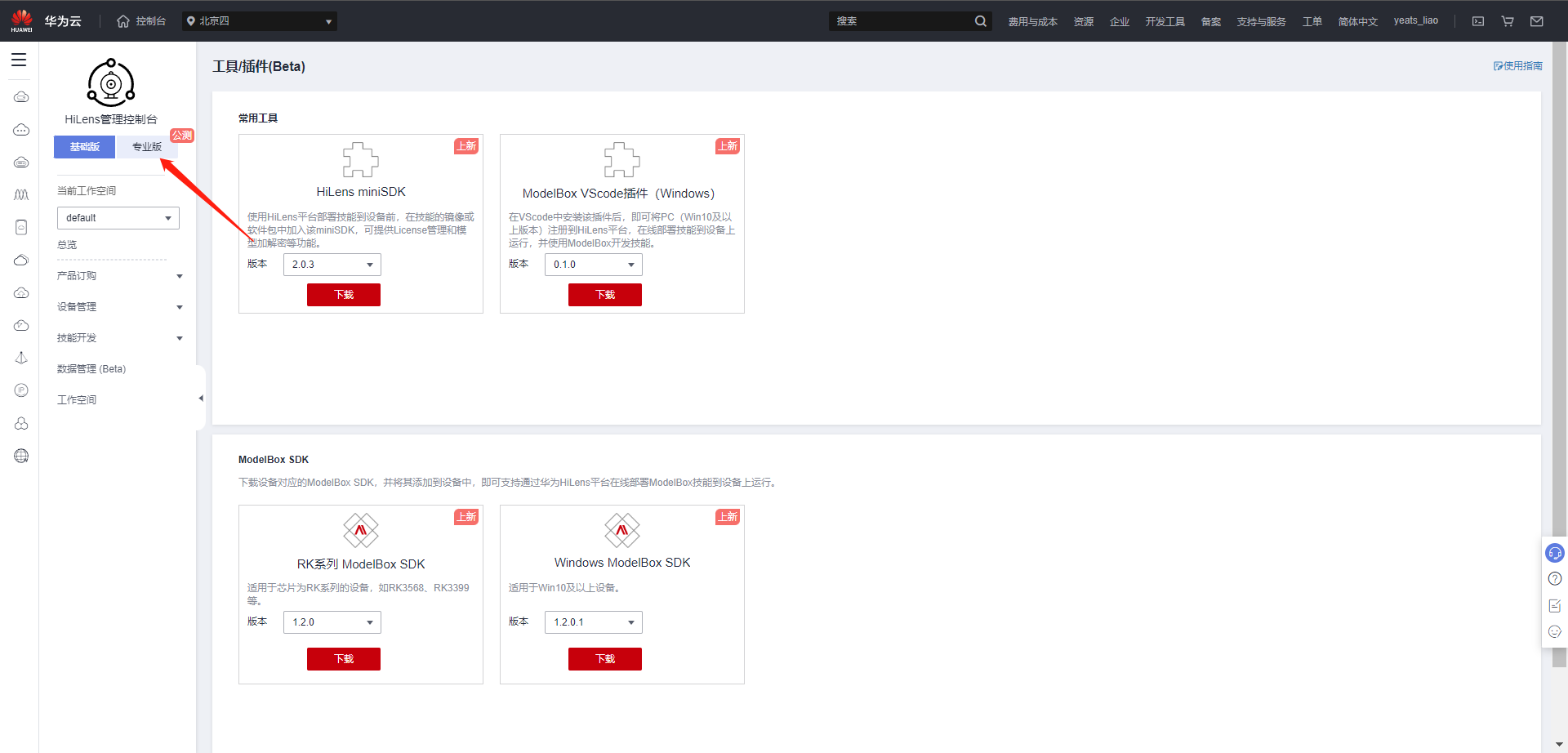Click the HiLens camera logo icon
1568x753 pixels.
(x=111, y=82)
